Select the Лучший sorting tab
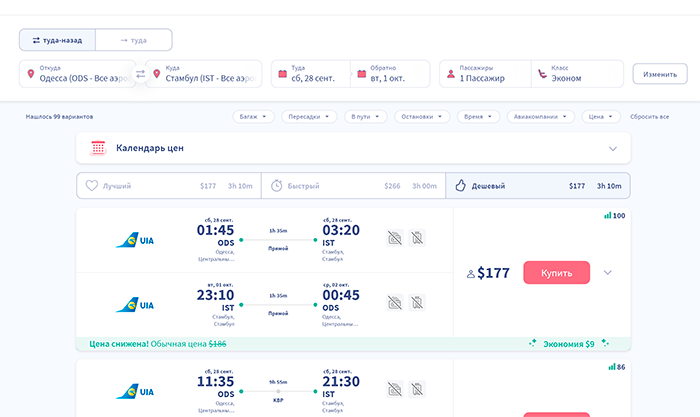Viewport: 700px width, 417px height. tap(168, 186)
